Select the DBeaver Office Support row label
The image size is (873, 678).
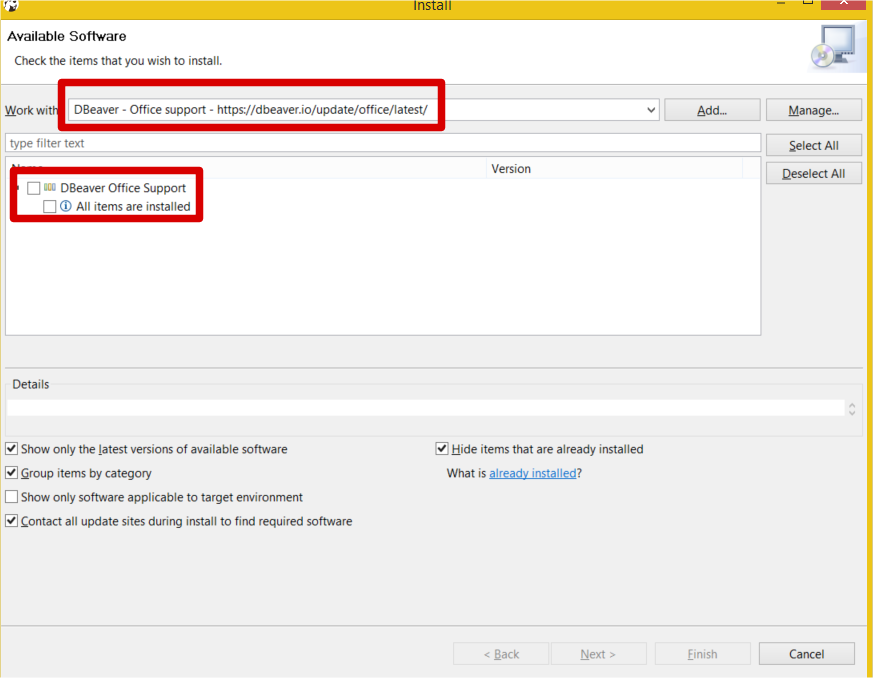(x=123, y=188)
